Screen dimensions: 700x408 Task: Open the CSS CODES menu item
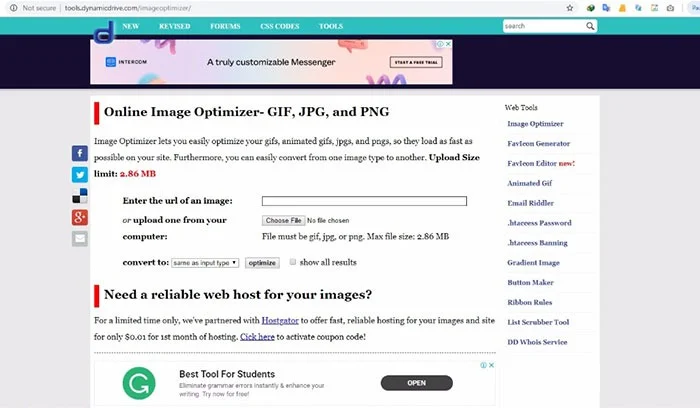click(x=279, y=26)
